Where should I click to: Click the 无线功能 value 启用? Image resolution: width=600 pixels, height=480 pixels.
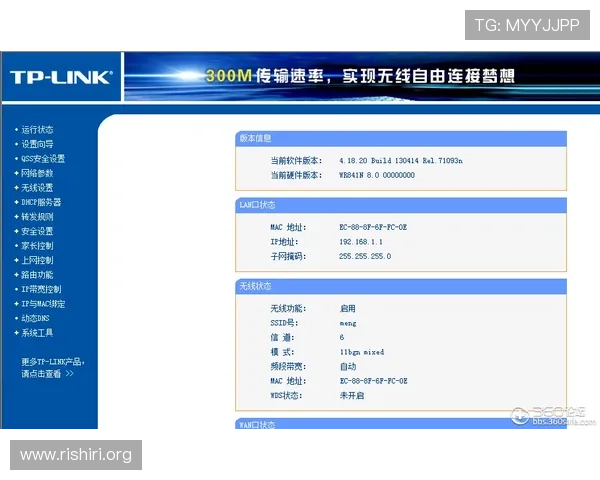[x=347, y=309]
